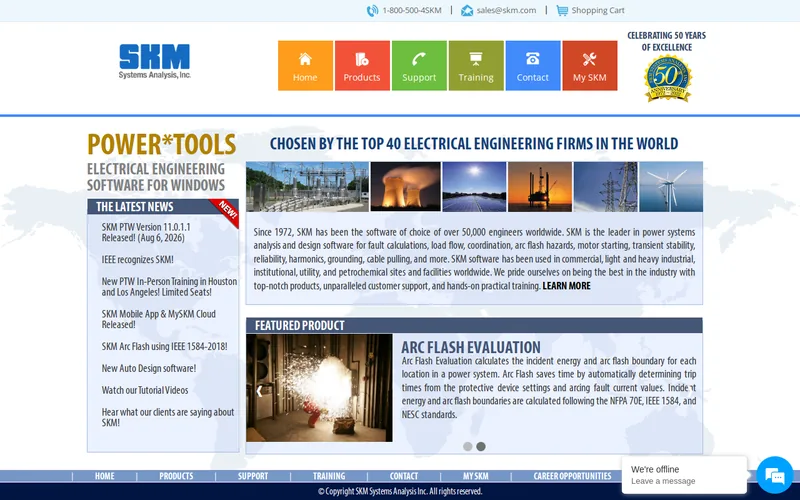This screenshot has width=800, height=500.
Task: Open IEEE recognizes SKM! news item
Action: pos(137,259)
